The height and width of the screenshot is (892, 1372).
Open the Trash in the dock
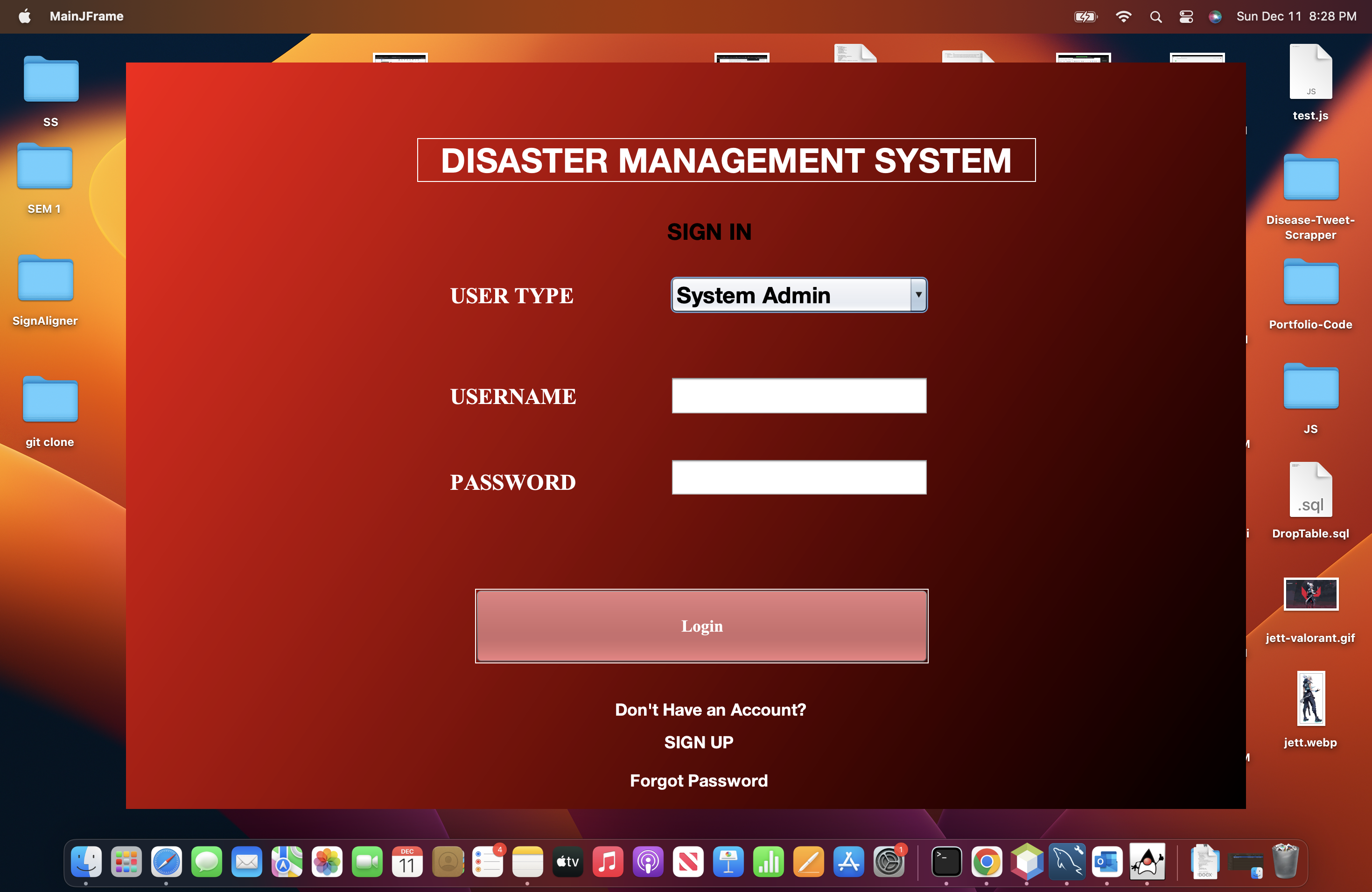pos(1285,861)
